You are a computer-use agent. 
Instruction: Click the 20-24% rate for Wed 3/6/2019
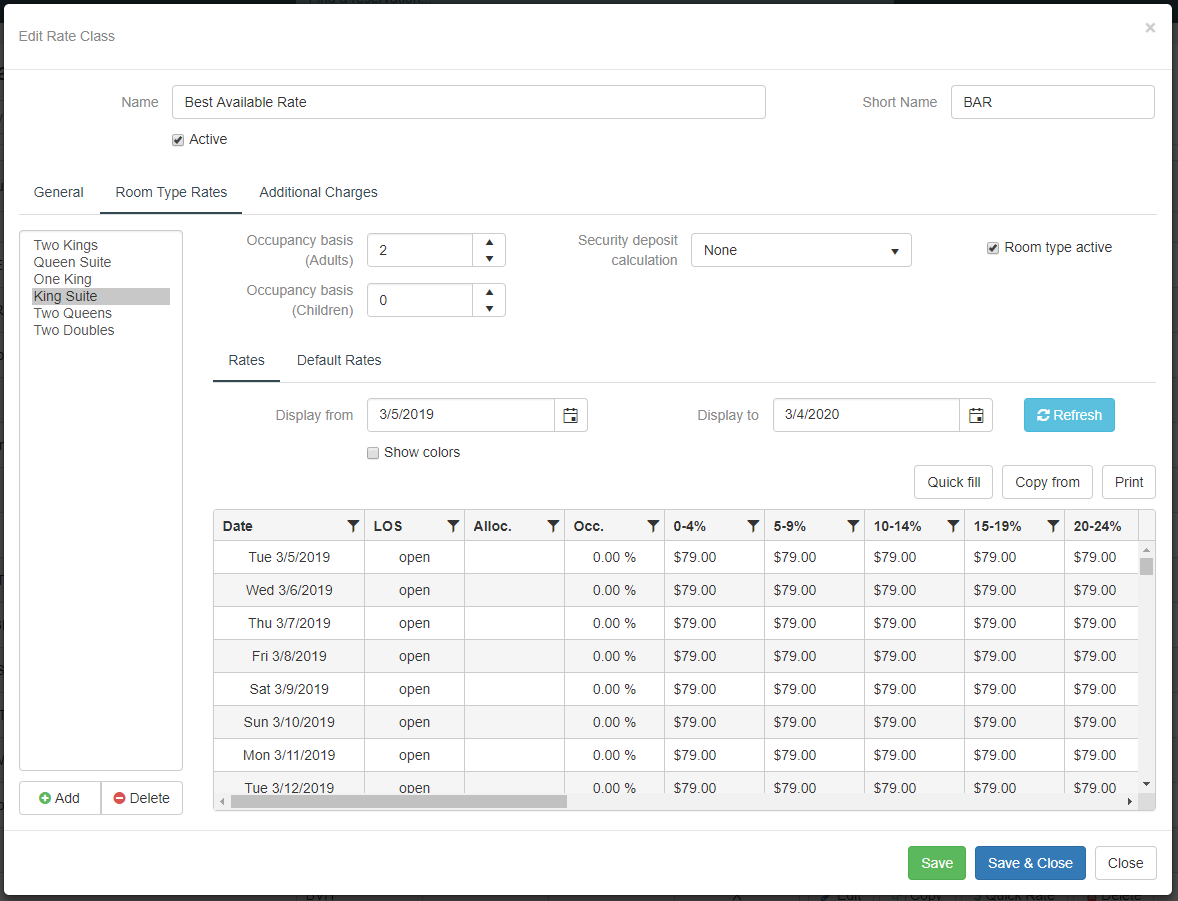tap(1101, 591)
